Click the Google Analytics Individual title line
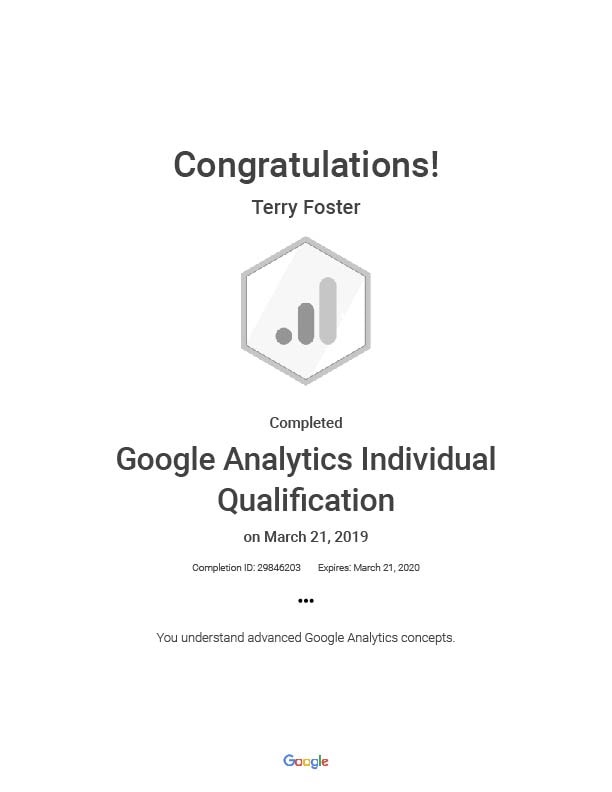This screenshot has width=612, height=792. coord(306,460)
